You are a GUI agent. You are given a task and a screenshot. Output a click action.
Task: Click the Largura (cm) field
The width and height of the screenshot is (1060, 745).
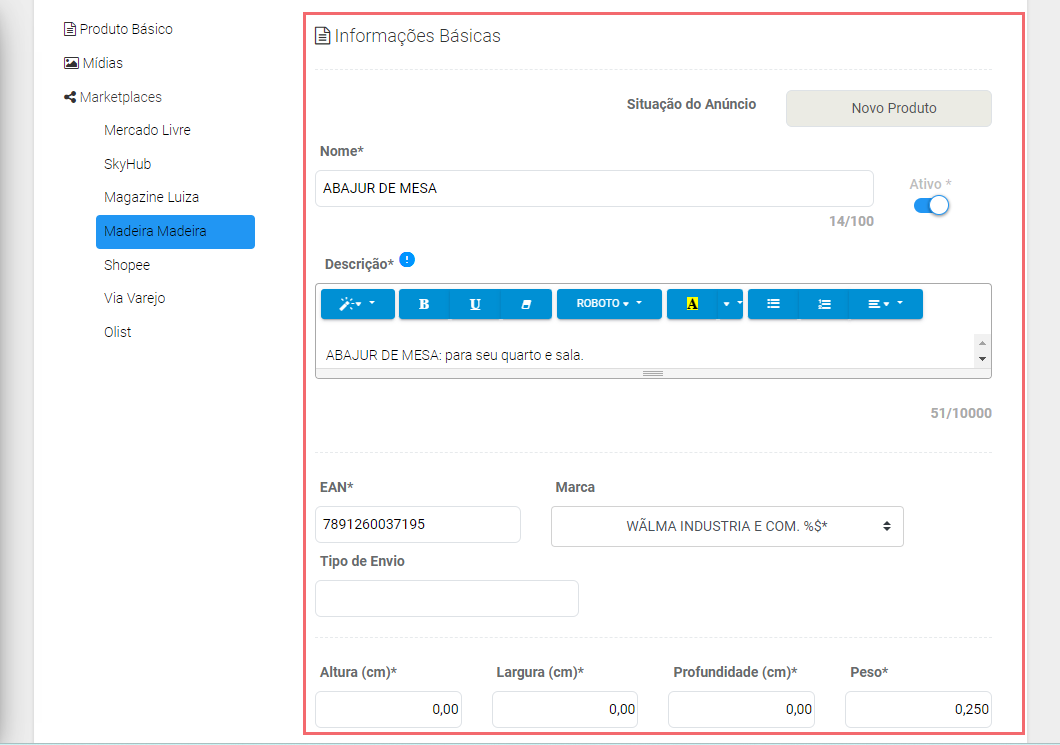tap(565, 709)
